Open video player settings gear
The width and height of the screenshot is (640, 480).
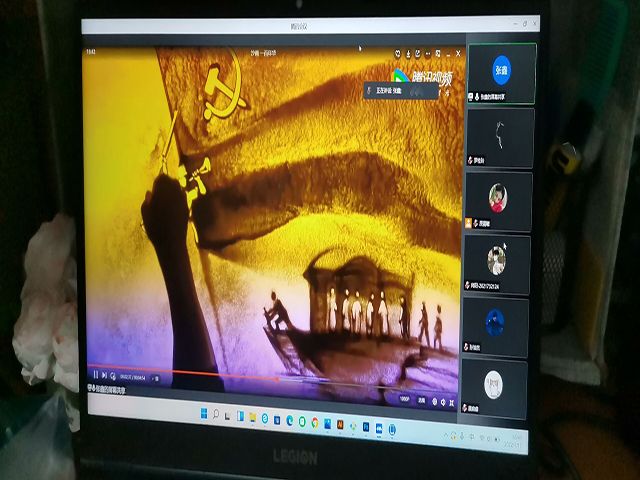point(435,402)
